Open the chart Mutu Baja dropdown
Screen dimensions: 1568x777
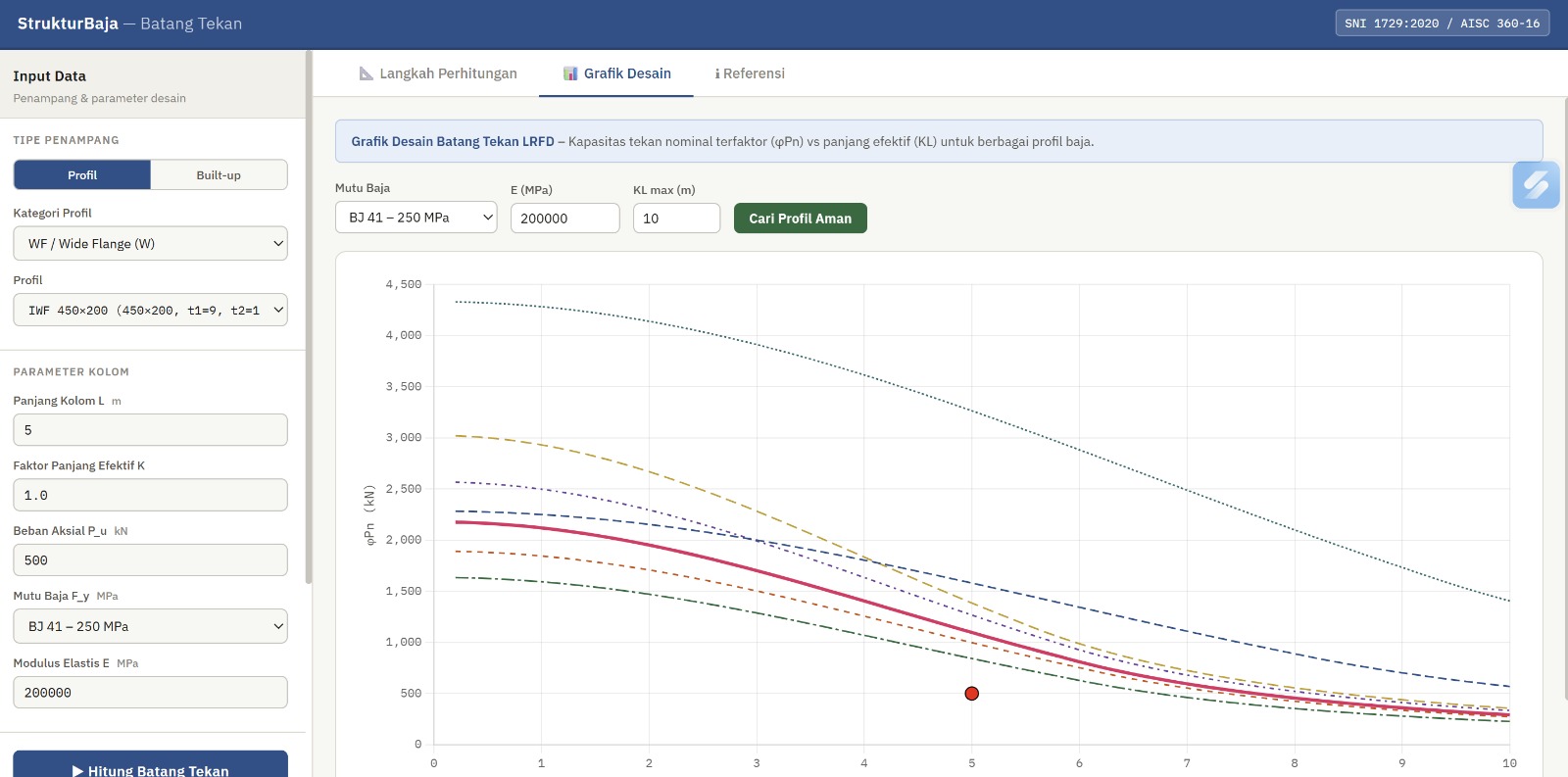coord(416,218)
